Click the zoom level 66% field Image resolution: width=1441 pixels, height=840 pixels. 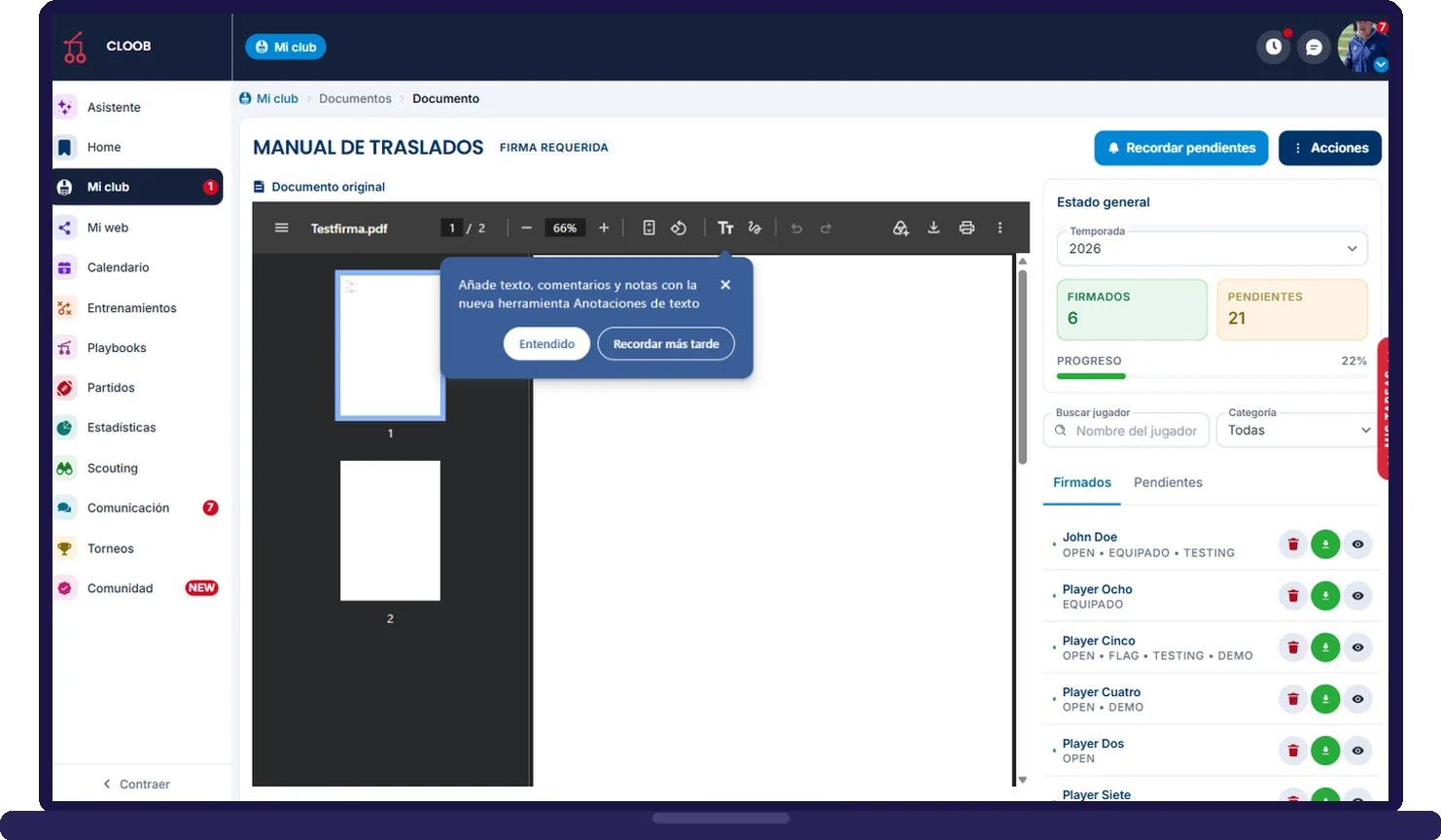click(564, 227)
